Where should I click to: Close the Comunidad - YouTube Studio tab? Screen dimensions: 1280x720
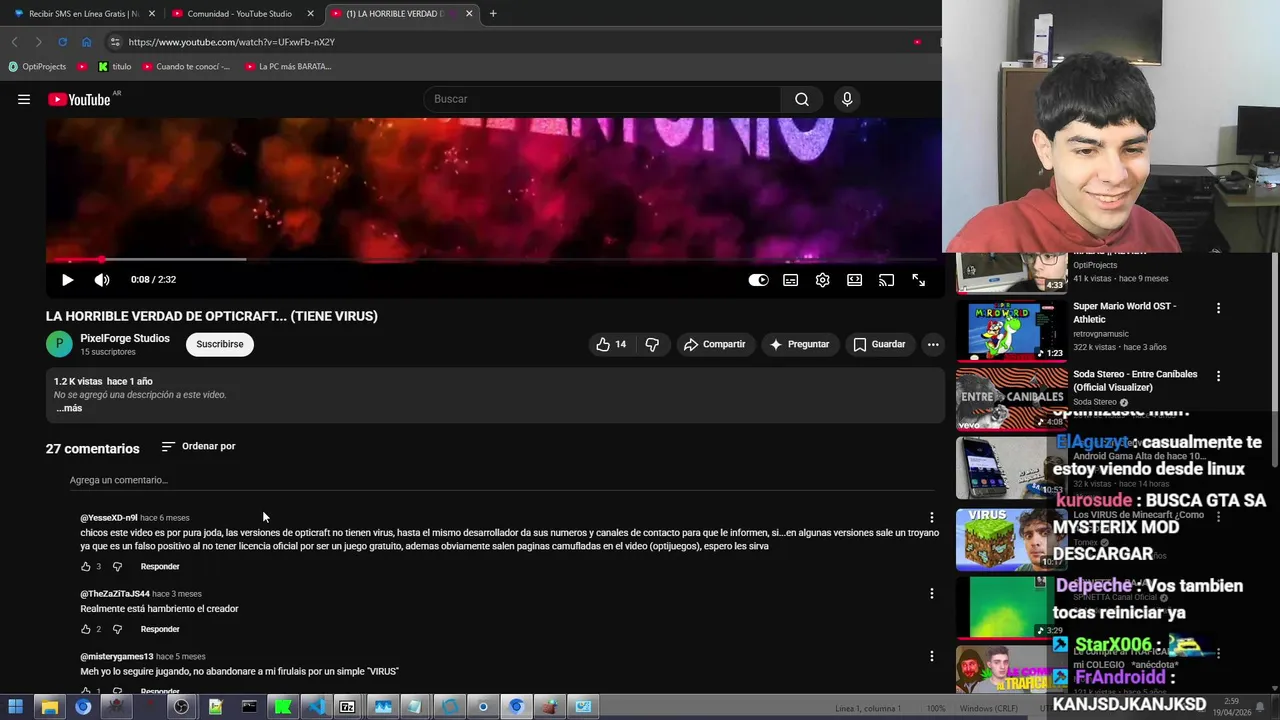tap(310, 14)
